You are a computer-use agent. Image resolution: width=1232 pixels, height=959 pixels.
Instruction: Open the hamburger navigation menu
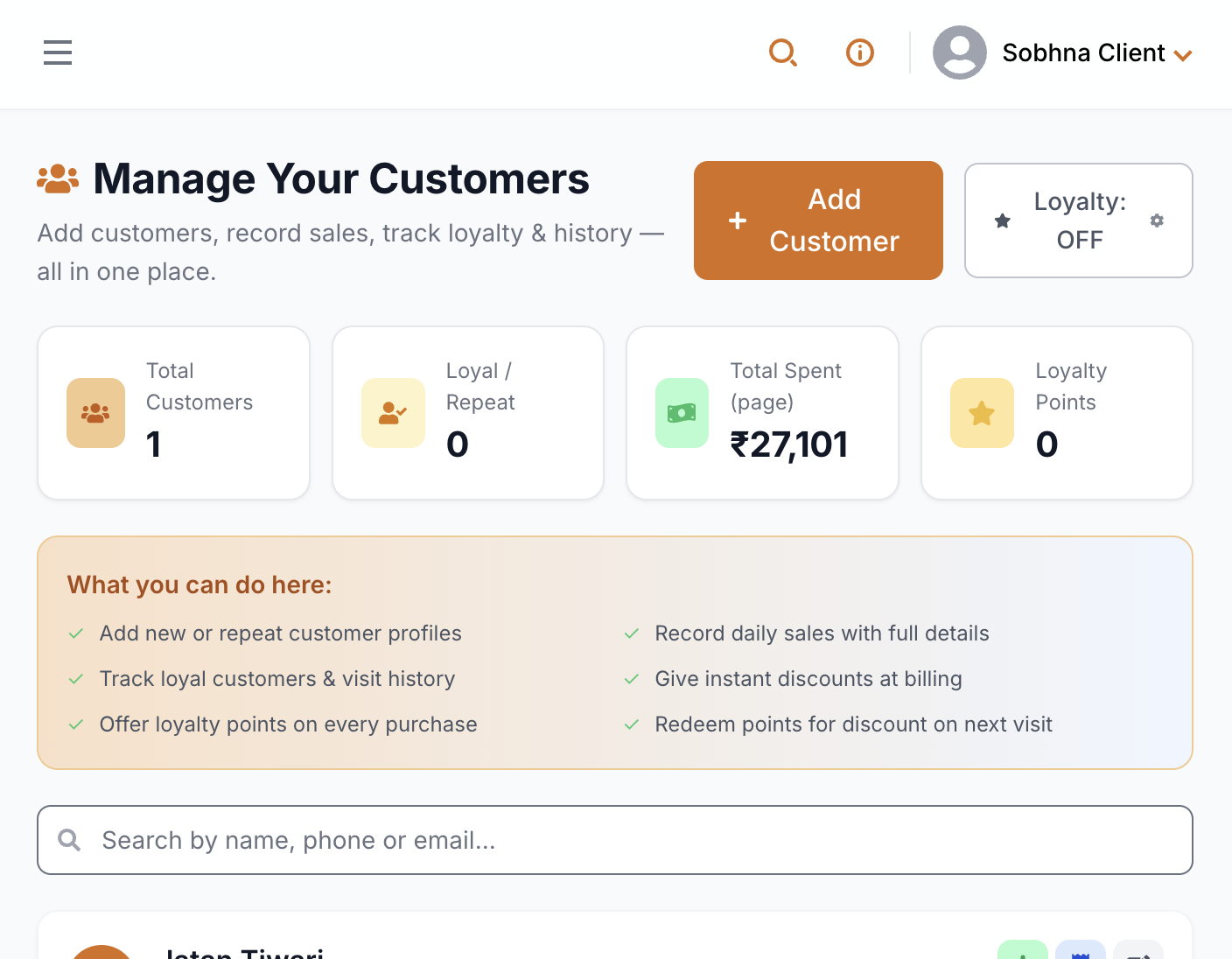coord(57,52)
